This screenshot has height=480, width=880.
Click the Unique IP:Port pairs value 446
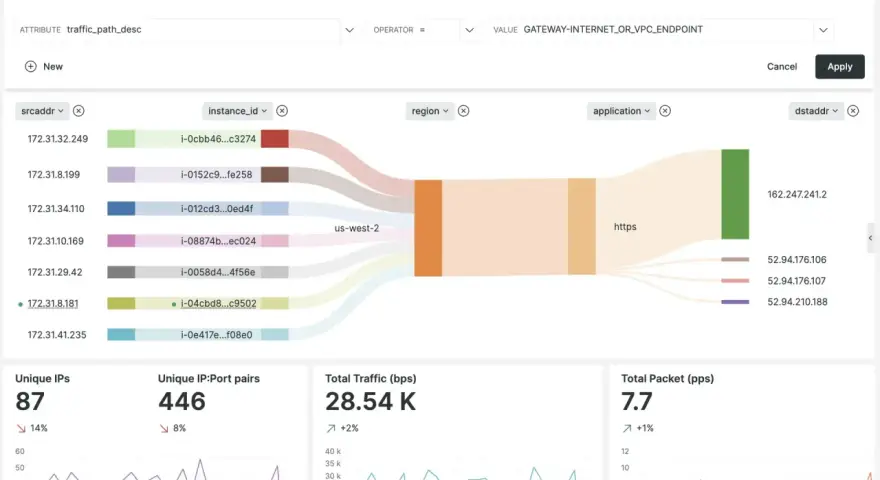click(x=182, y=401)
